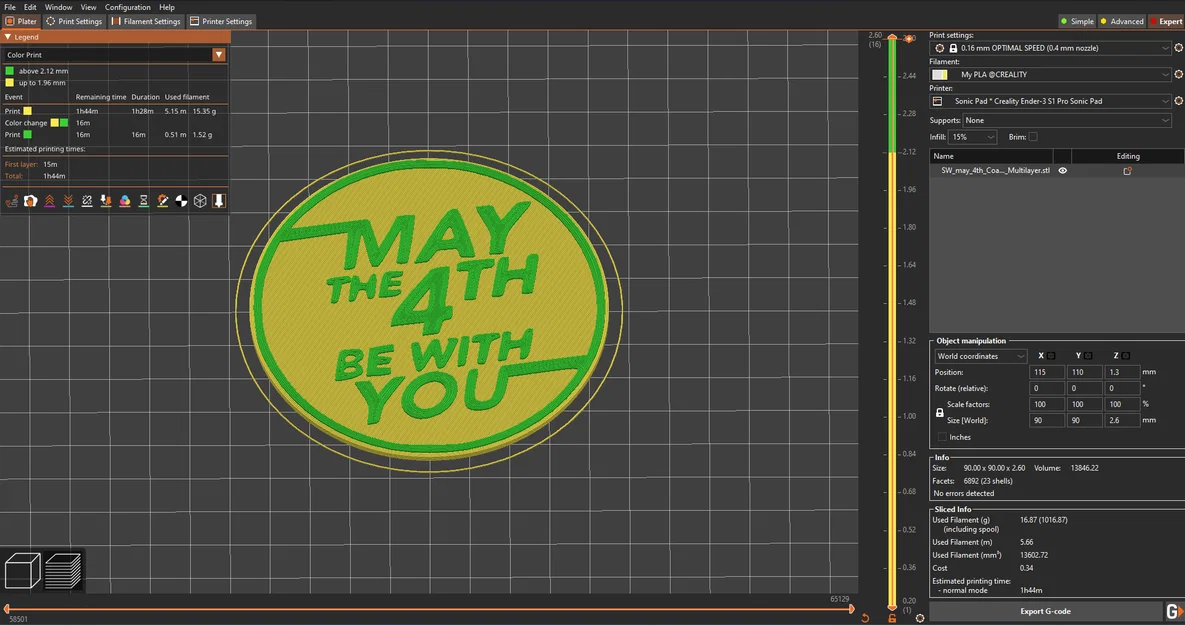The width and height of the screenshot is (1185, 625).
Task: Open print settings editor via its gear icon
Action: [x=1178, y=47]
